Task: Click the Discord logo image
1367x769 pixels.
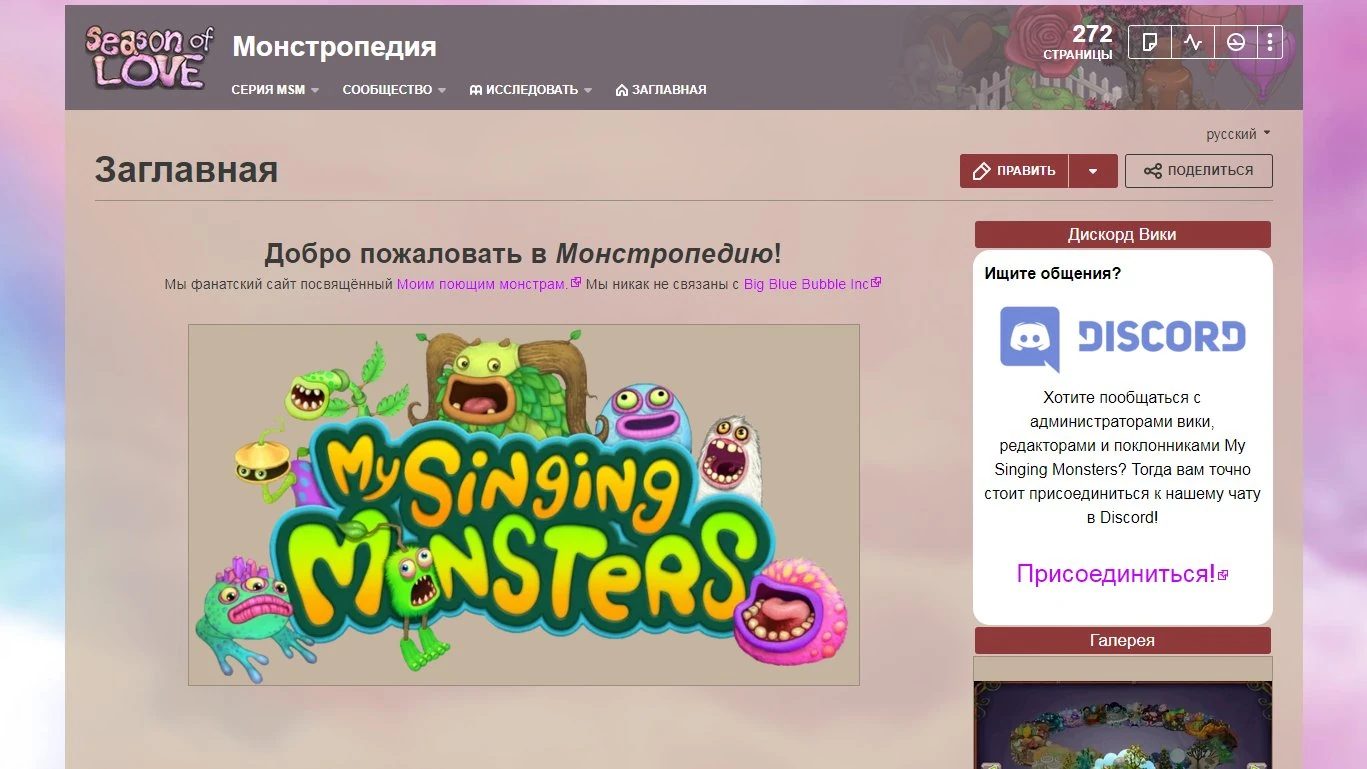Action: (1122, 337)
